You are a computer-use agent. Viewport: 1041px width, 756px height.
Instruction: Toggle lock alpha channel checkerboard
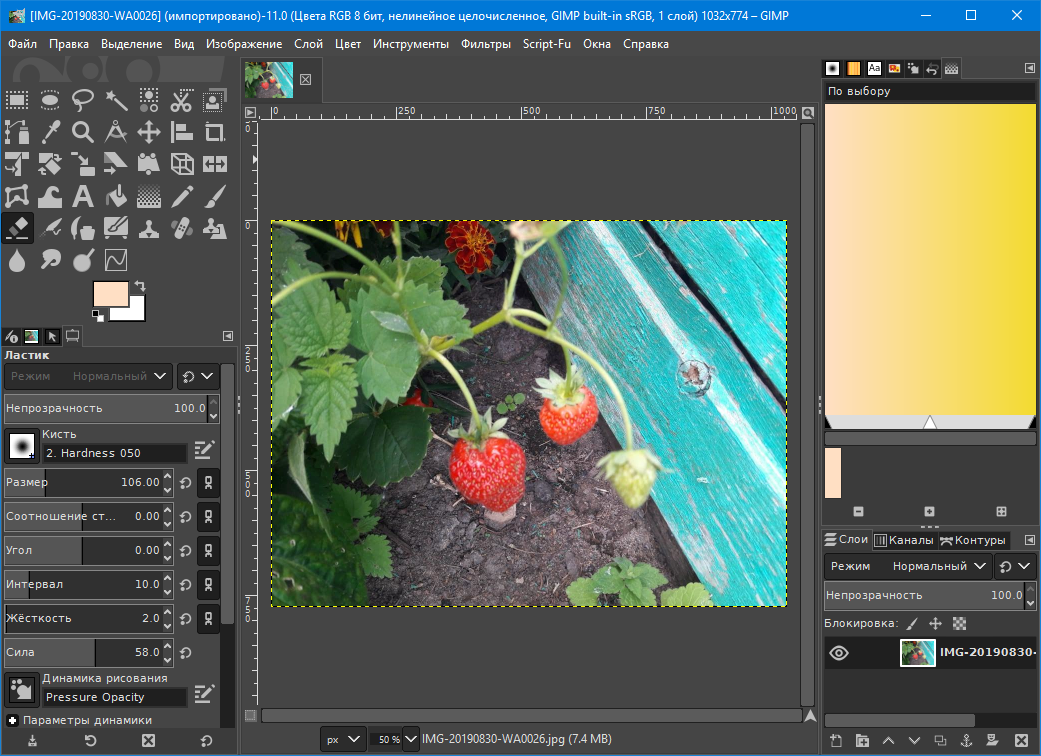point(959,623)
